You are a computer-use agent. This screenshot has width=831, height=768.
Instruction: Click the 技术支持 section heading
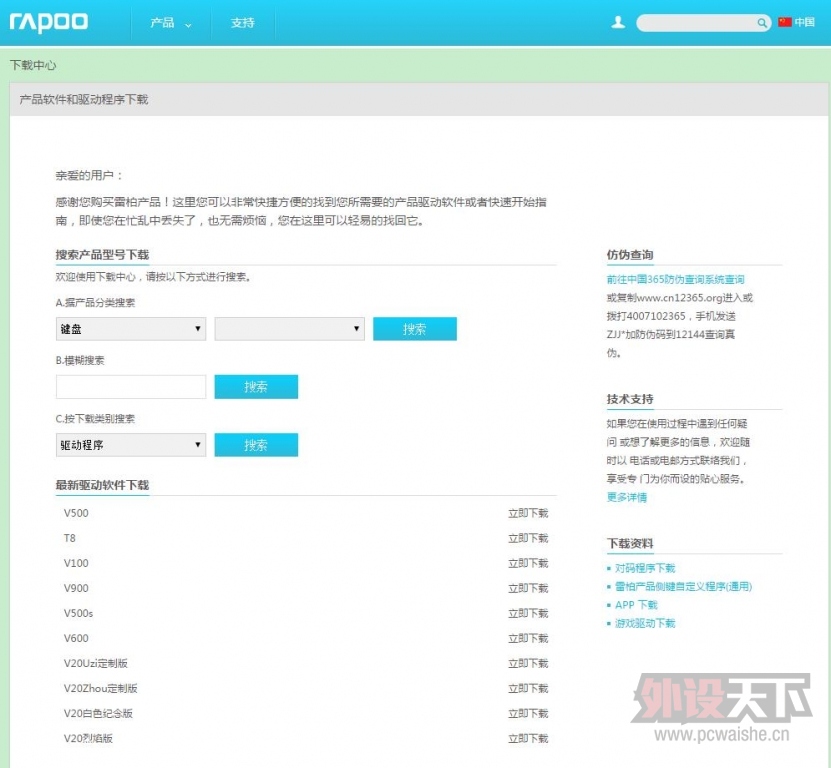(x=630, y=399)
